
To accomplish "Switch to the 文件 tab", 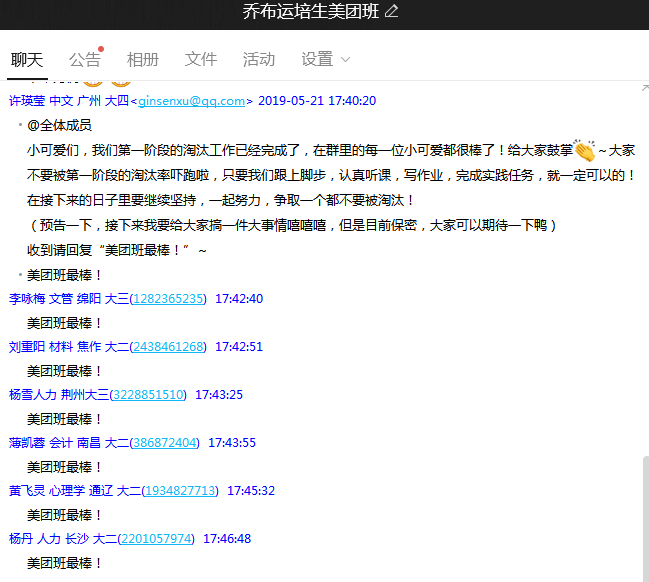I will coord(201,60).
